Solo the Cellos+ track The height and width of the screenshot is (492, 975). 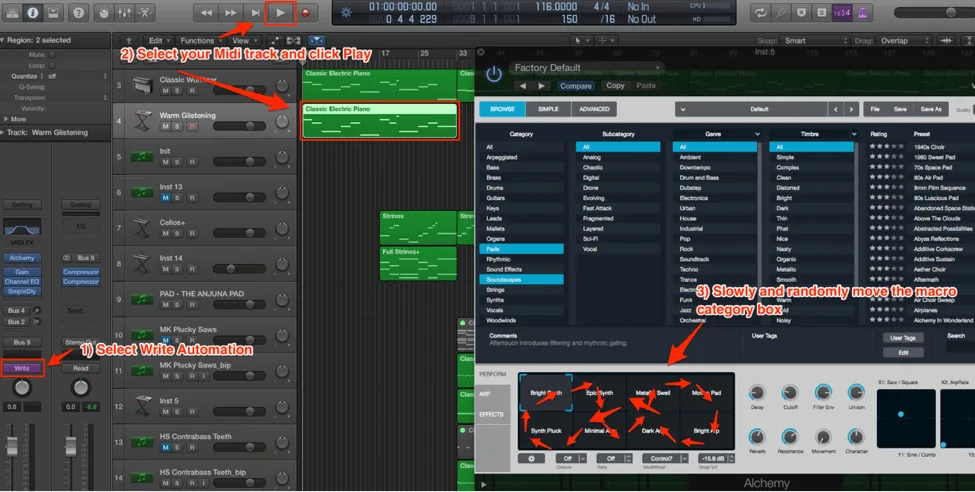pos(178,233)
